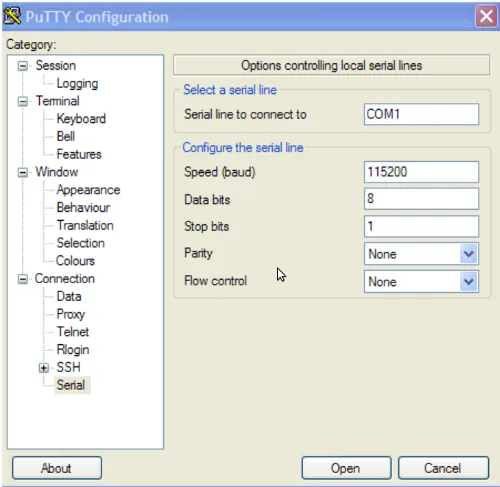Collapse the Window category node
The height and width of the screenshot is (487, 500).
pos(22,172)
